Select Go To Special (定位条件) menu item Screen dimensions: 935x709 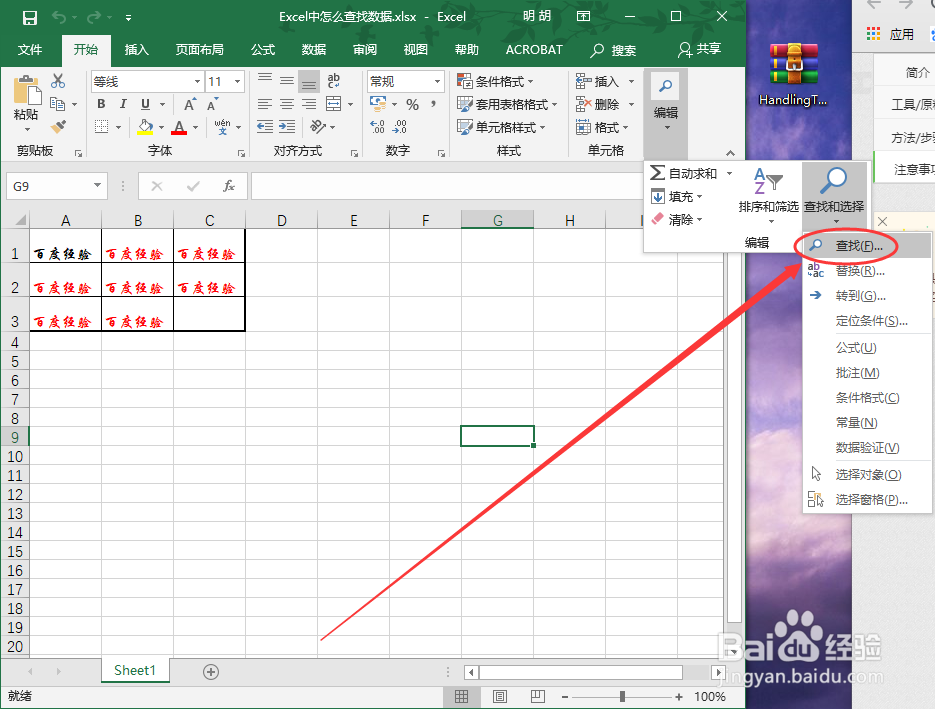coord(868,321)
